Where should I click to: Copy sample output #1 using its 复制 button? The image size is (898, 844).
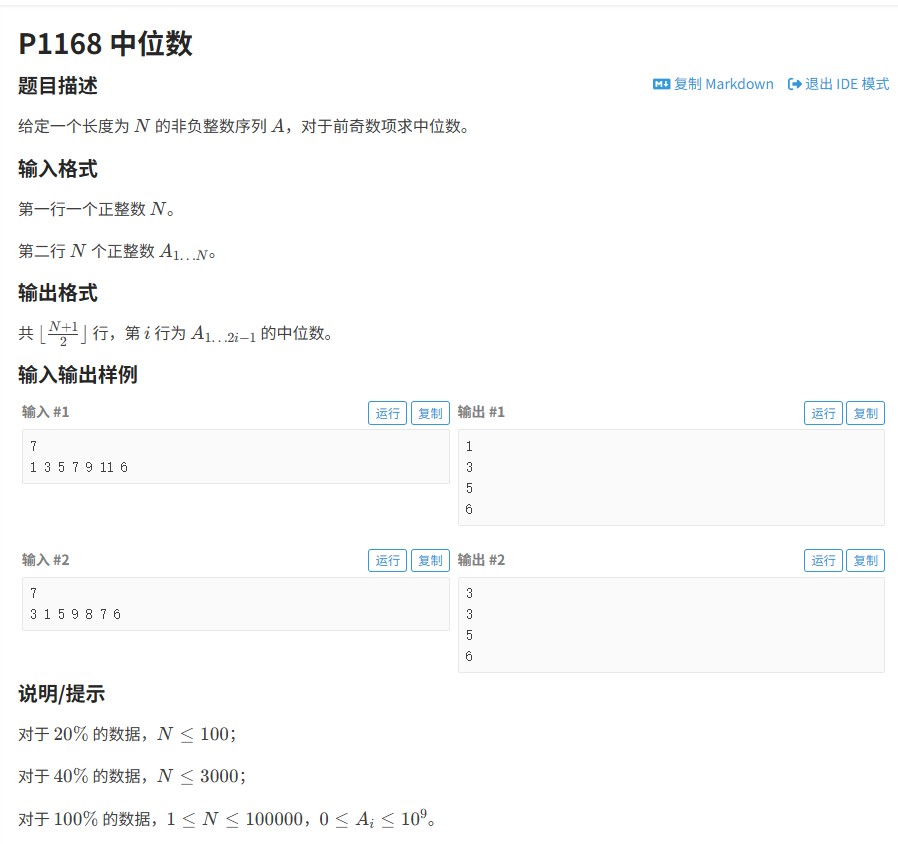coord(865,412)
